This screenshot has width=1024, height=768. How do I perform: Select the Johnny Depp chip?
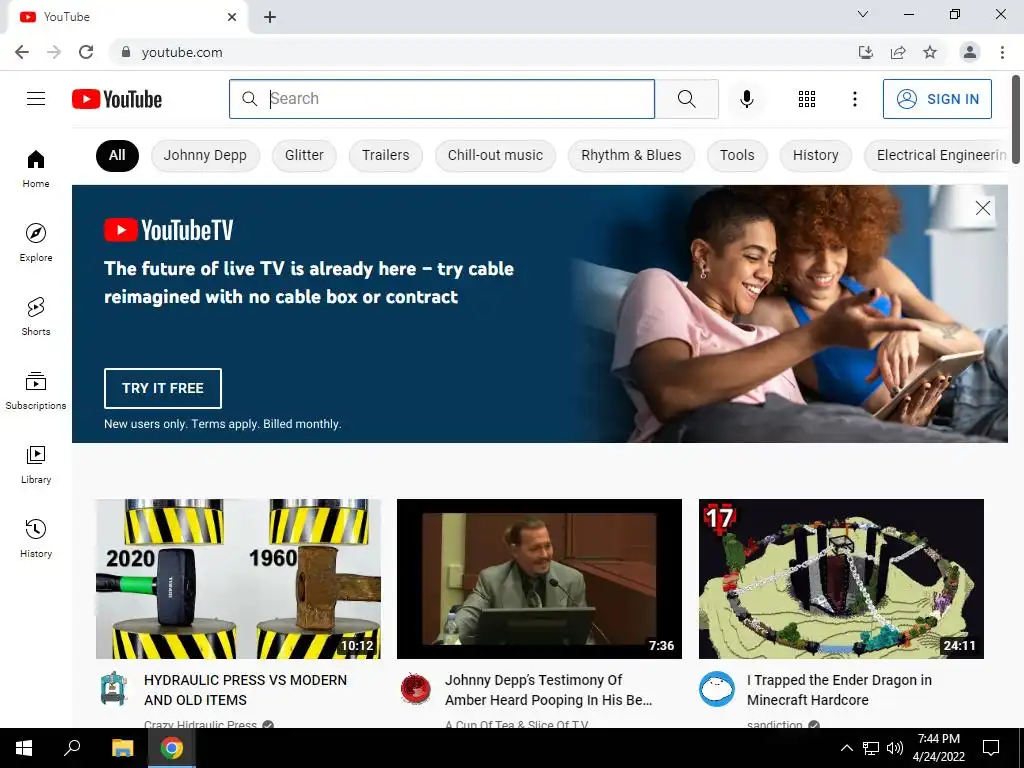205,155
